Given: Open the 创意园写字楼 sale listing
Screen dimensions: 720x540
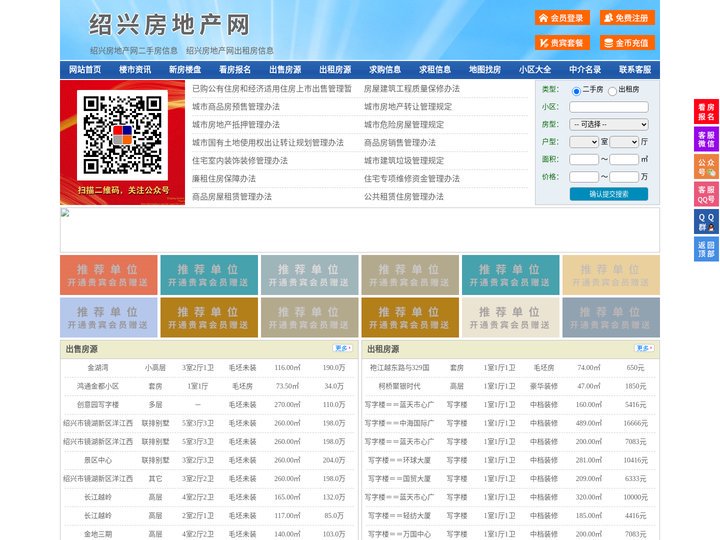Looking at the screenshot, I should point(98,405).
